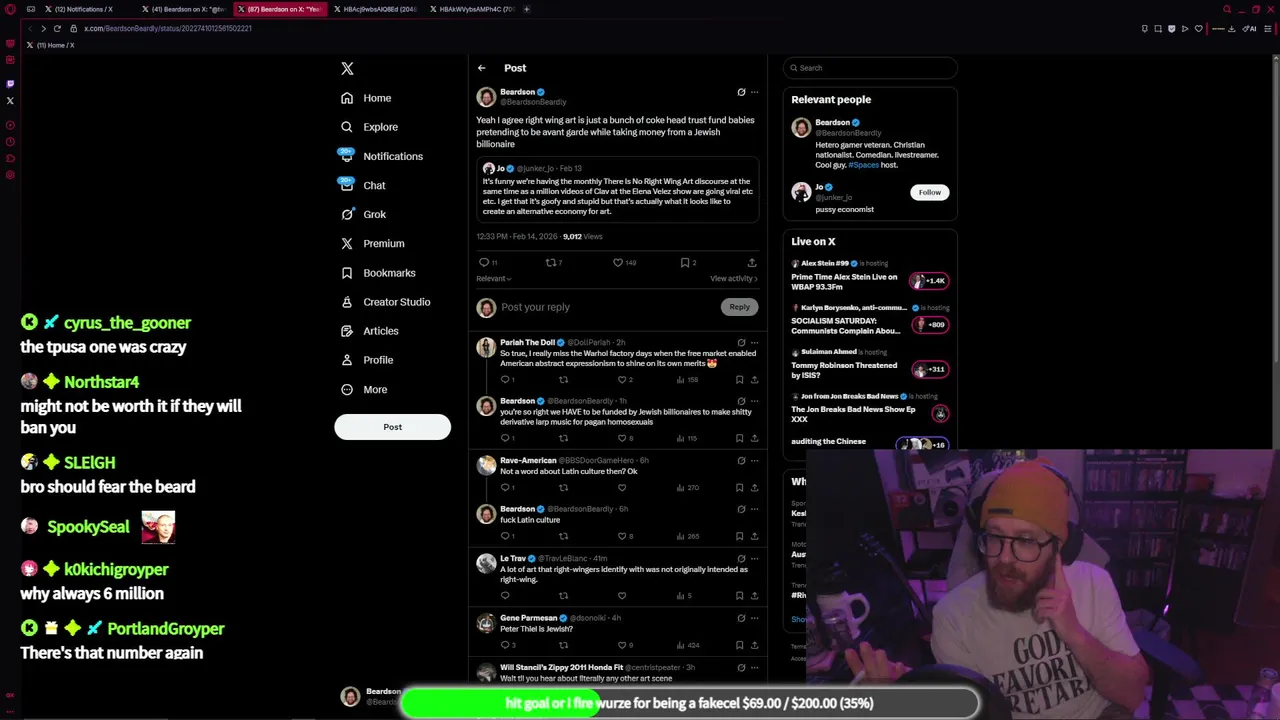Expand View activity on the post
The width and height of the screenshot is (1280, 720).
[x=734, y=279]
